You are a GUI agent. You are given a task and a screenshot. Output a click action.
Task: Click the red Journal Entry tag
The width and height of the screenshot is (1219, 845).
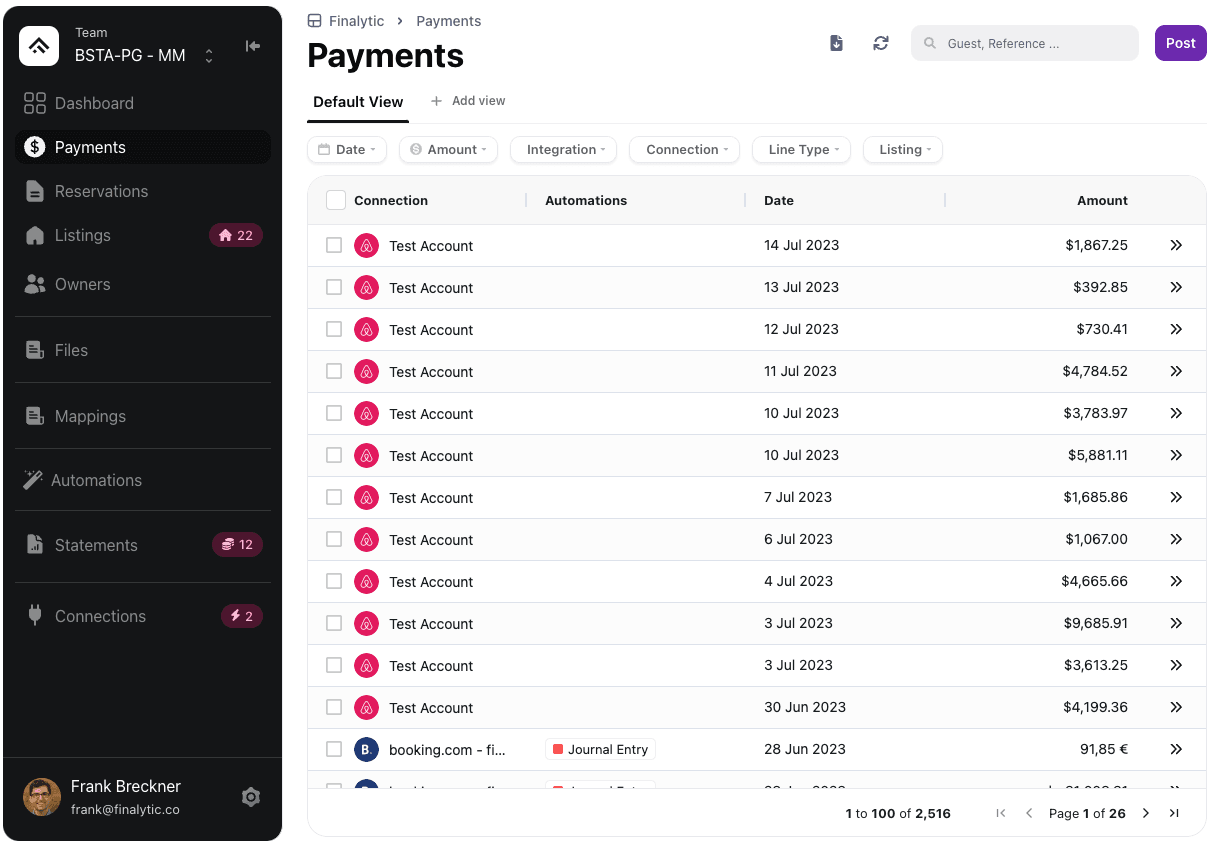pyautogui.click(x=600, y=749)
